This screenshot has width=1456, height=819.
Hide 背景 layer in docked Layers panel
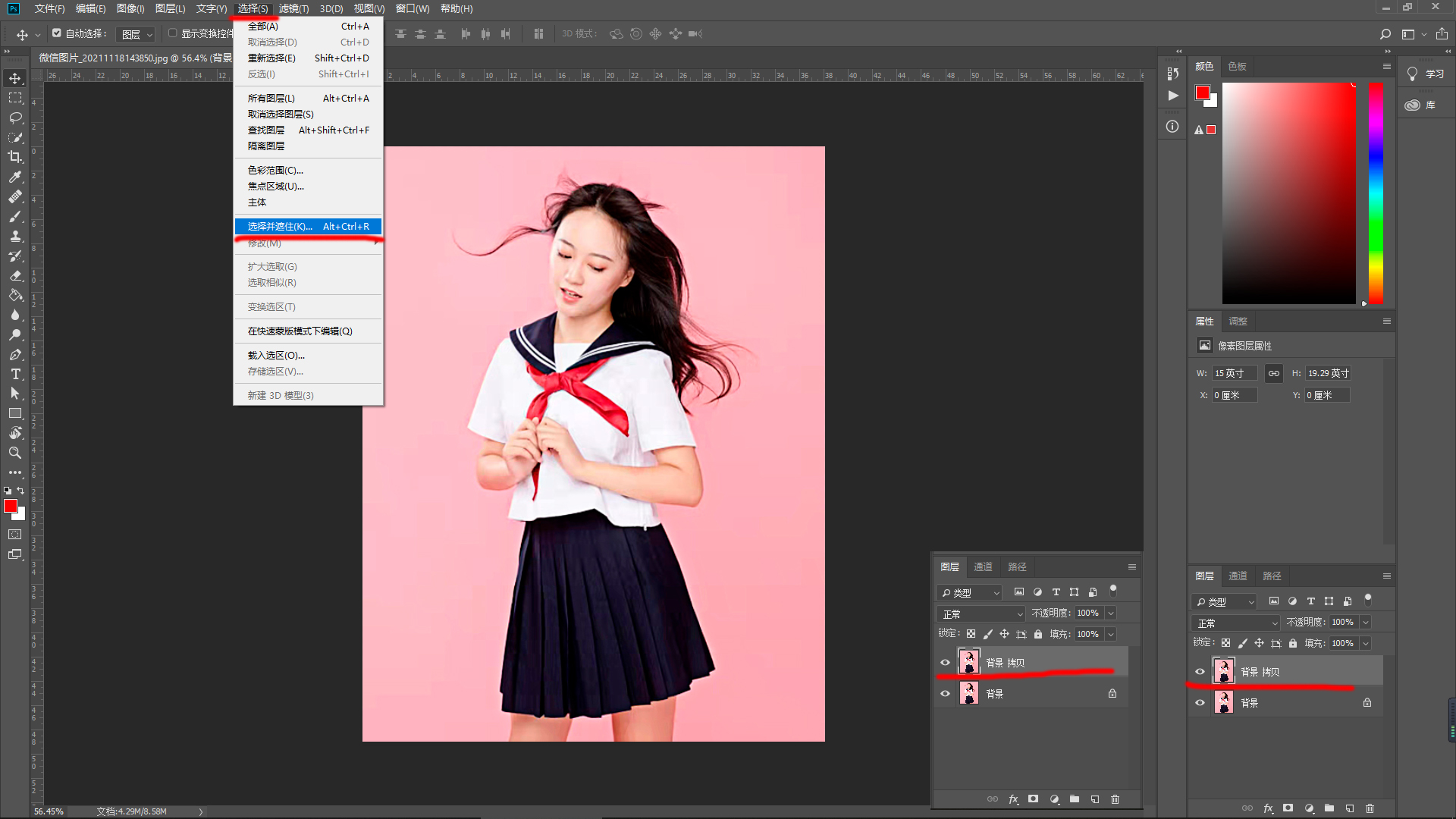point(1200,703)
